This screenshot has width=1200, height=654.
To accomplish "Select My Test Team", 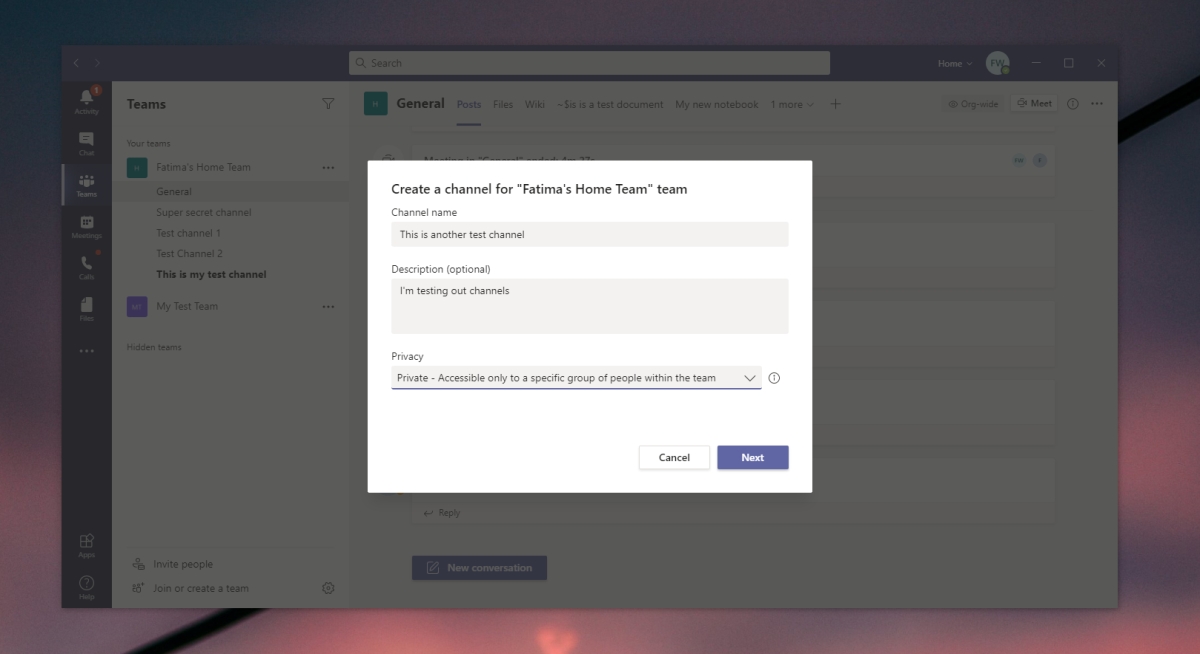I will 187,306.
